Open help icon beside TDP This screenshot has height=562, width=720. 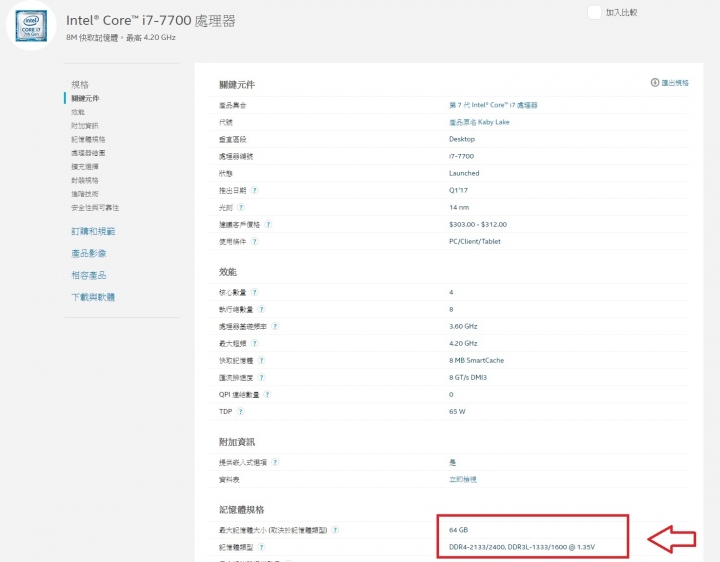[241, 411]
